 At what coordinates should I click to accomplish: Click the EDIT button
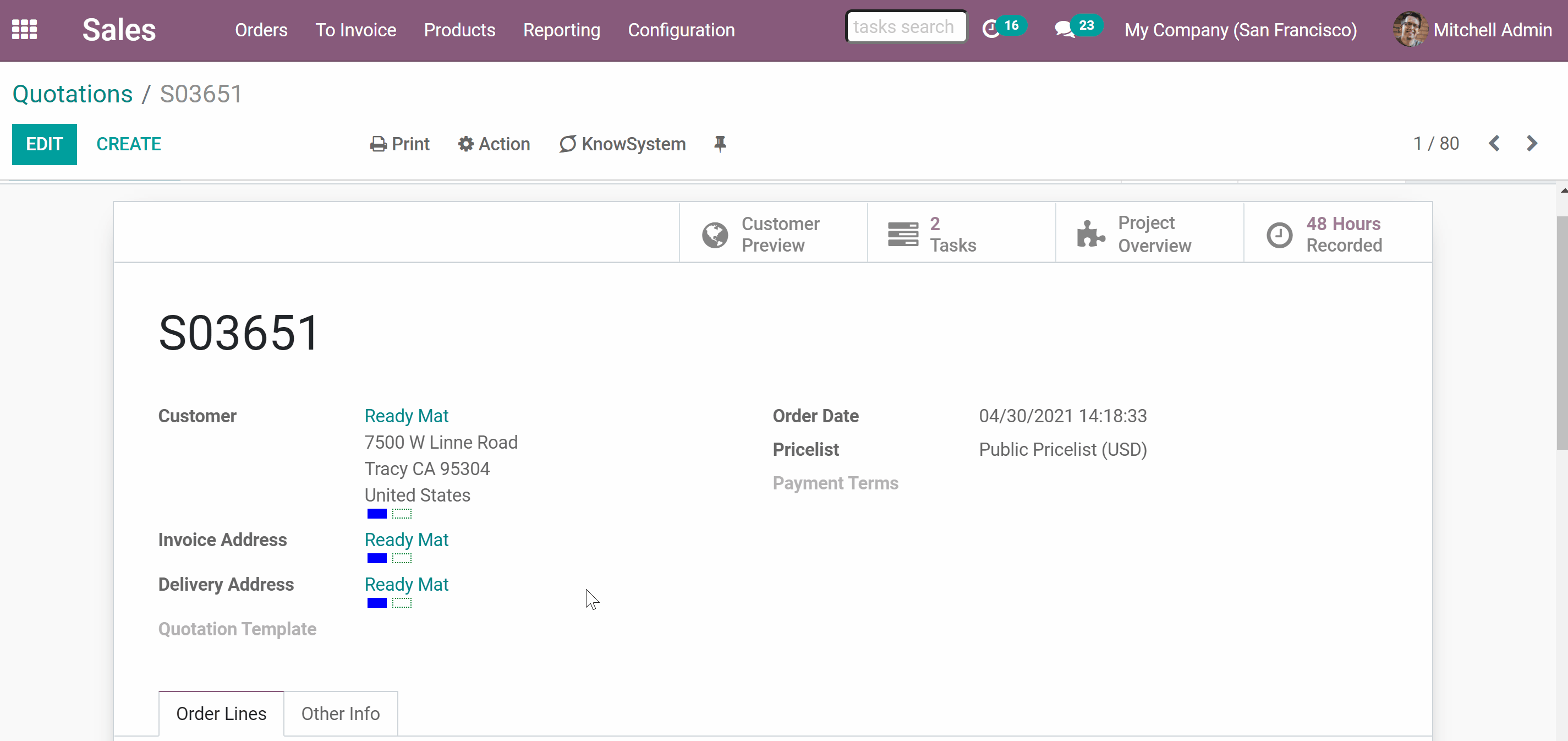coord(45,144)
